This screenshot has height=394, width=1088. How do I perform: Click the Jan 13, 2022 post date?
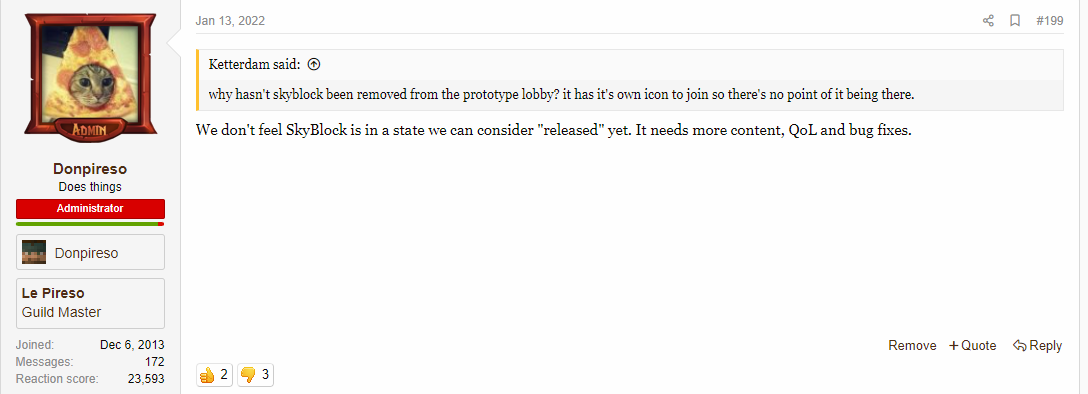(x=230, y=21)
